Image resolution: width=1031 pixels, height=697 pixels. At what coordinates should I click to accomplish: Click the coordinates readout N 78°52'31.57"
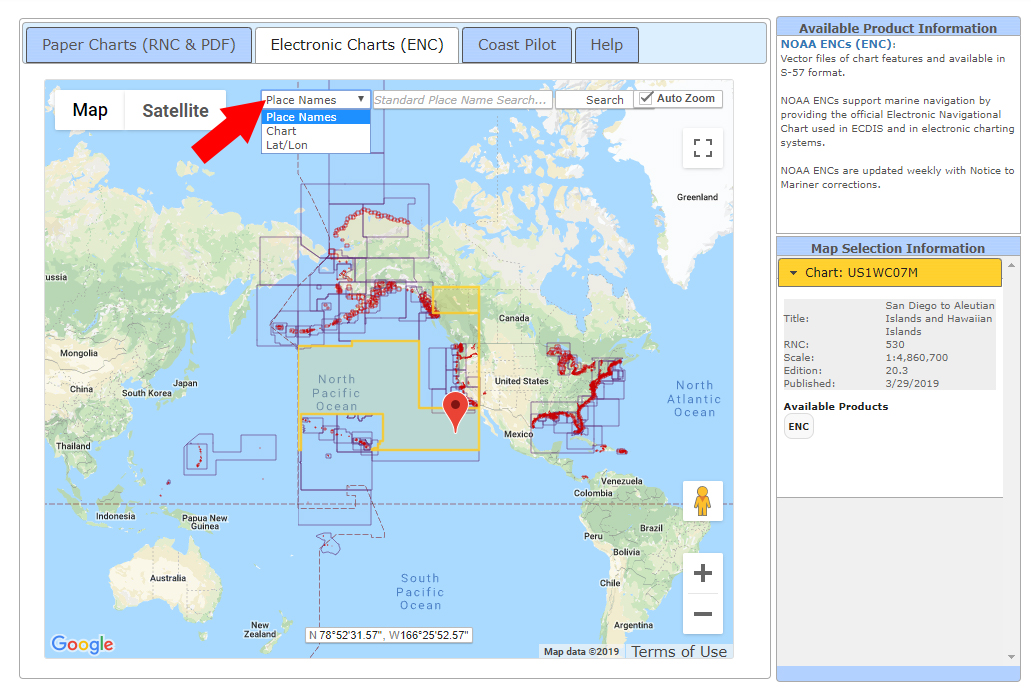389,635
